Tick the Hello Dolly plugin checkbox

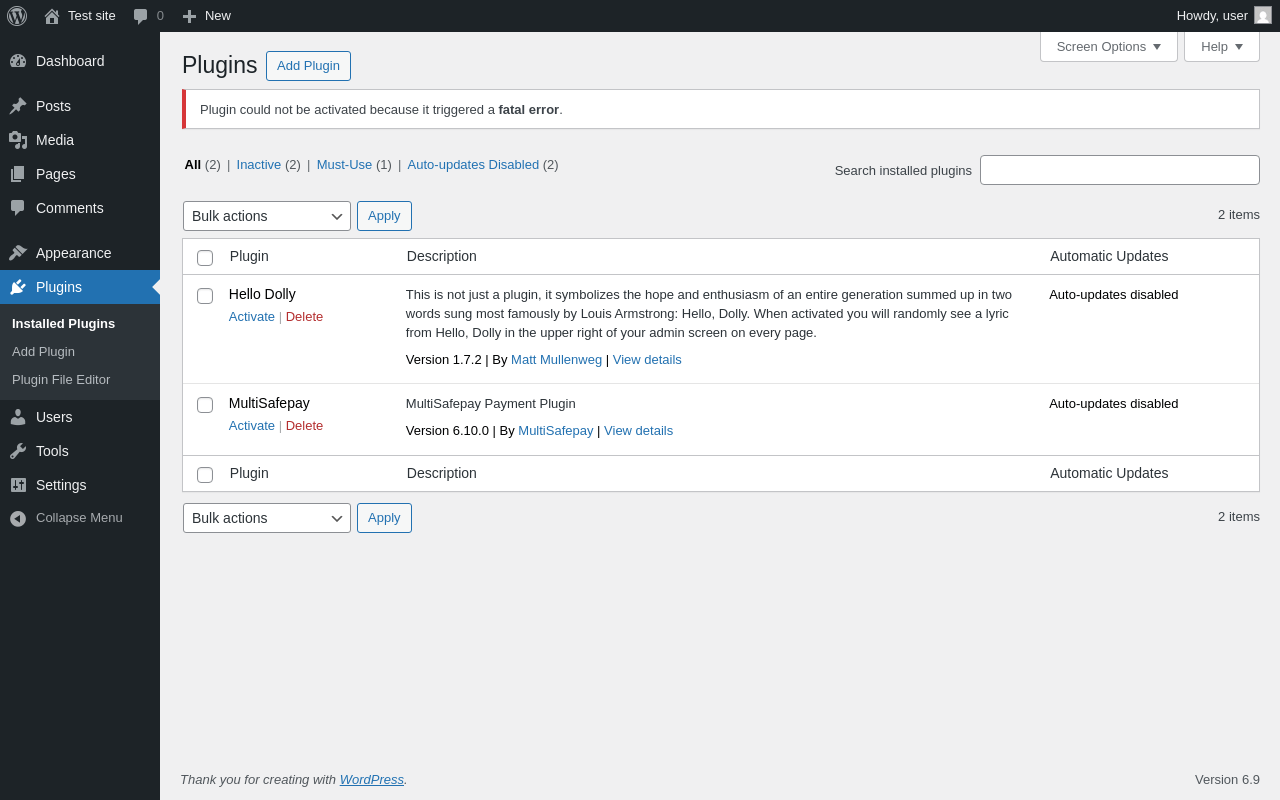205,296
